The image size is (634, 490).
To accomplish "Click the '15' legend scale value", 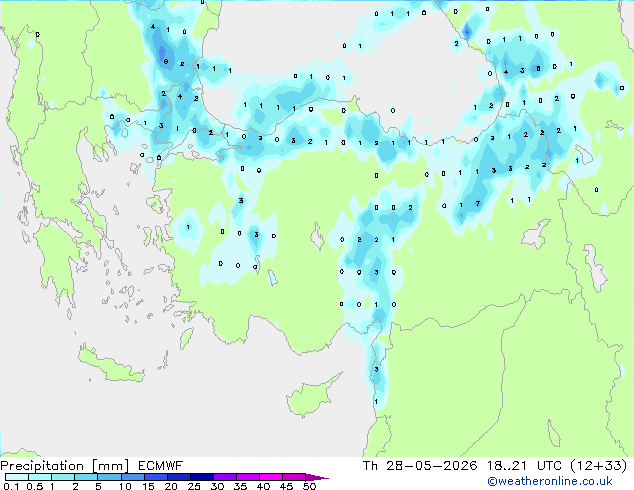I will pos(148,486).
